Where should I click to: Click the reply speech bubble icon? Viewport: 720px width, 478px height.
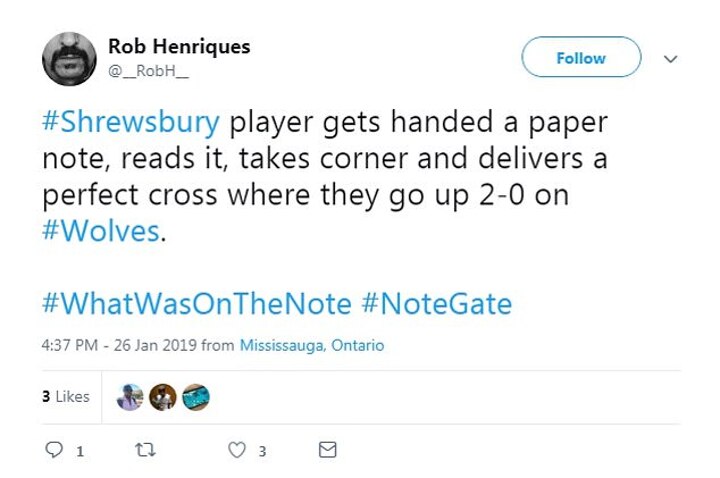point(54,451)
